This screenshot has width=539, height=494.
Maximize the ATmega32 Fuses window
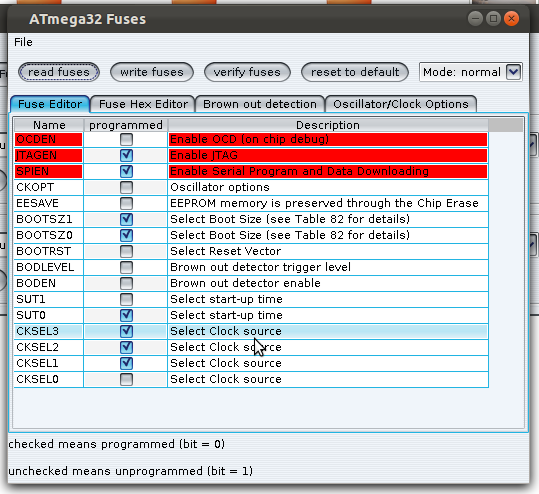[493, 19]
